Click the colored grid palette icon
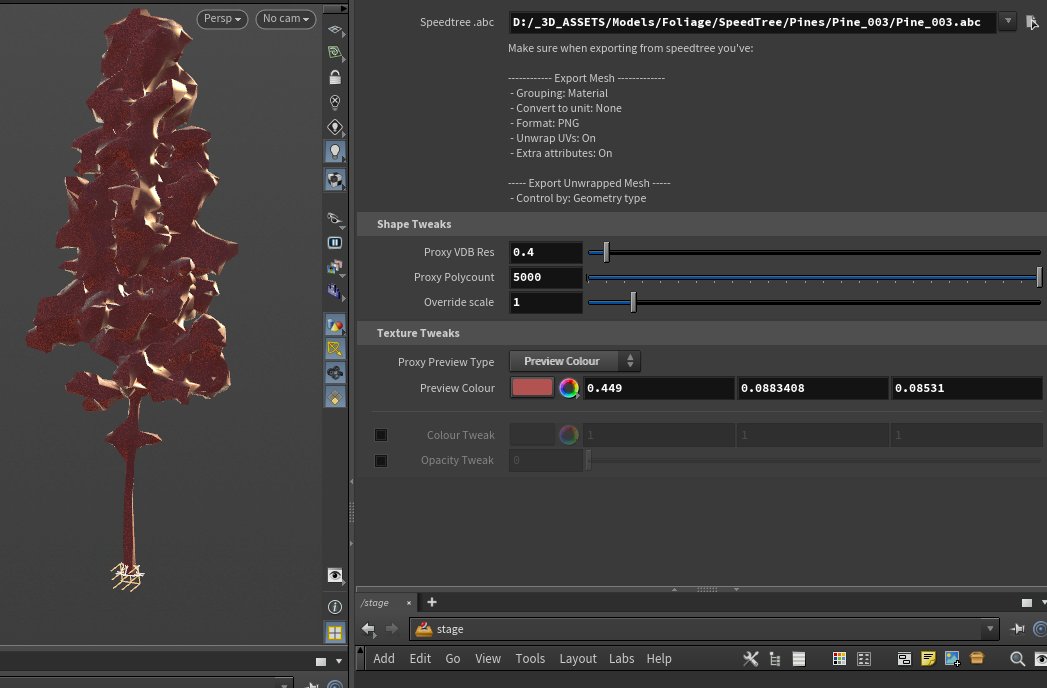This screenshot has width=1047, height=688. [839, 659]
